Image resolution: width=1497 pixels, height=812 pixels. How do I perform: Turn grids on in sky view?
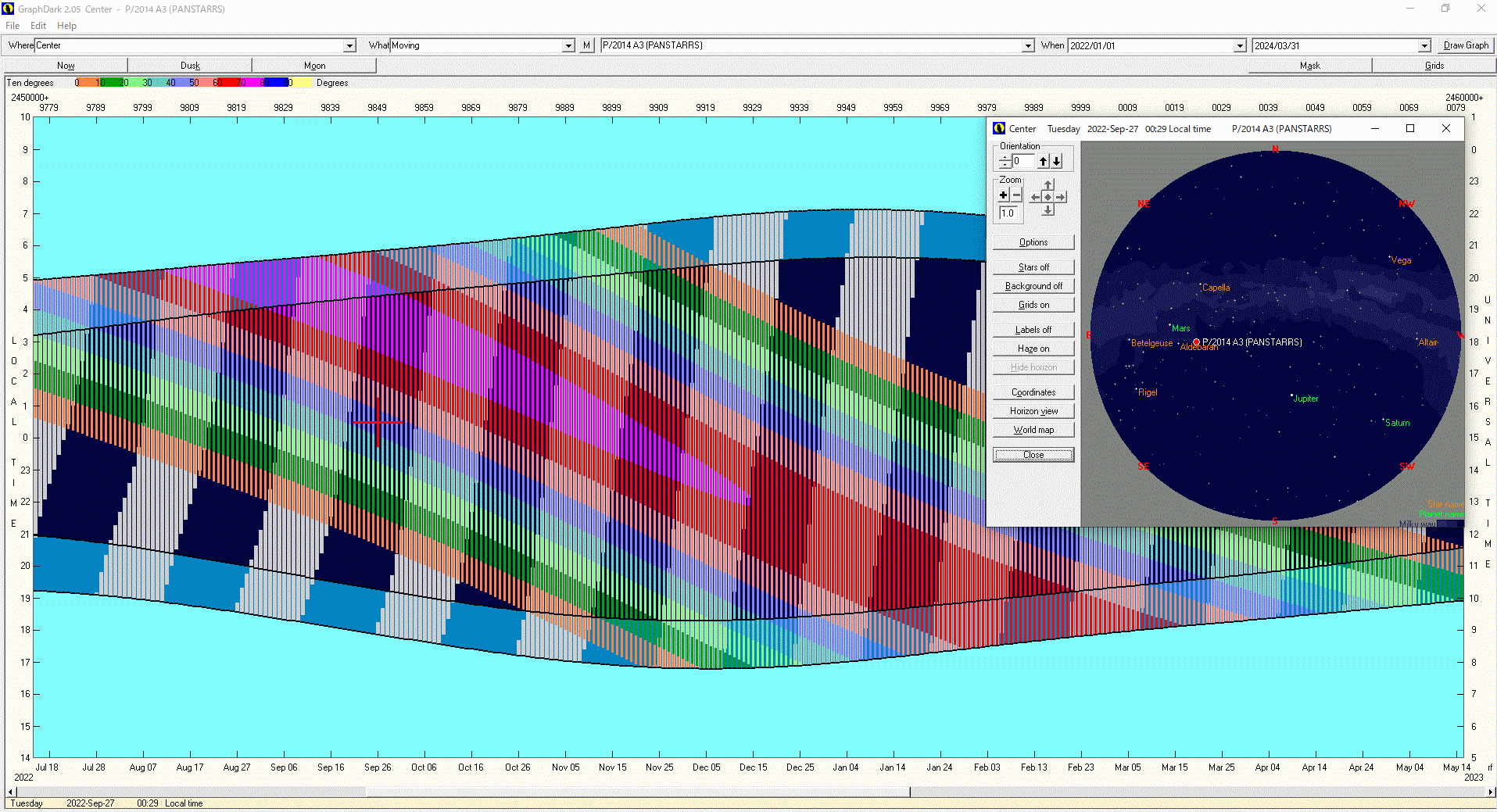[x=1033, y=305]
